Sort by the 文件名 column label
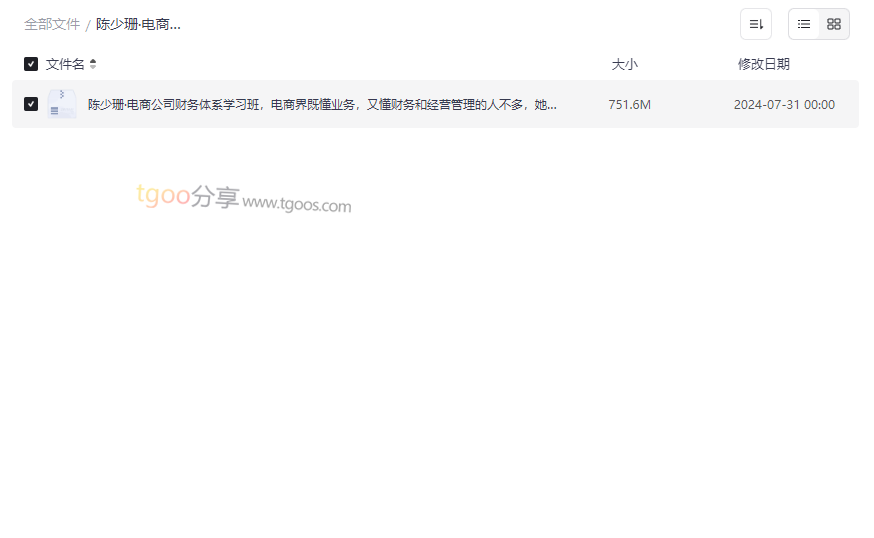Screen dimensions: 874x538 [65, 64]
